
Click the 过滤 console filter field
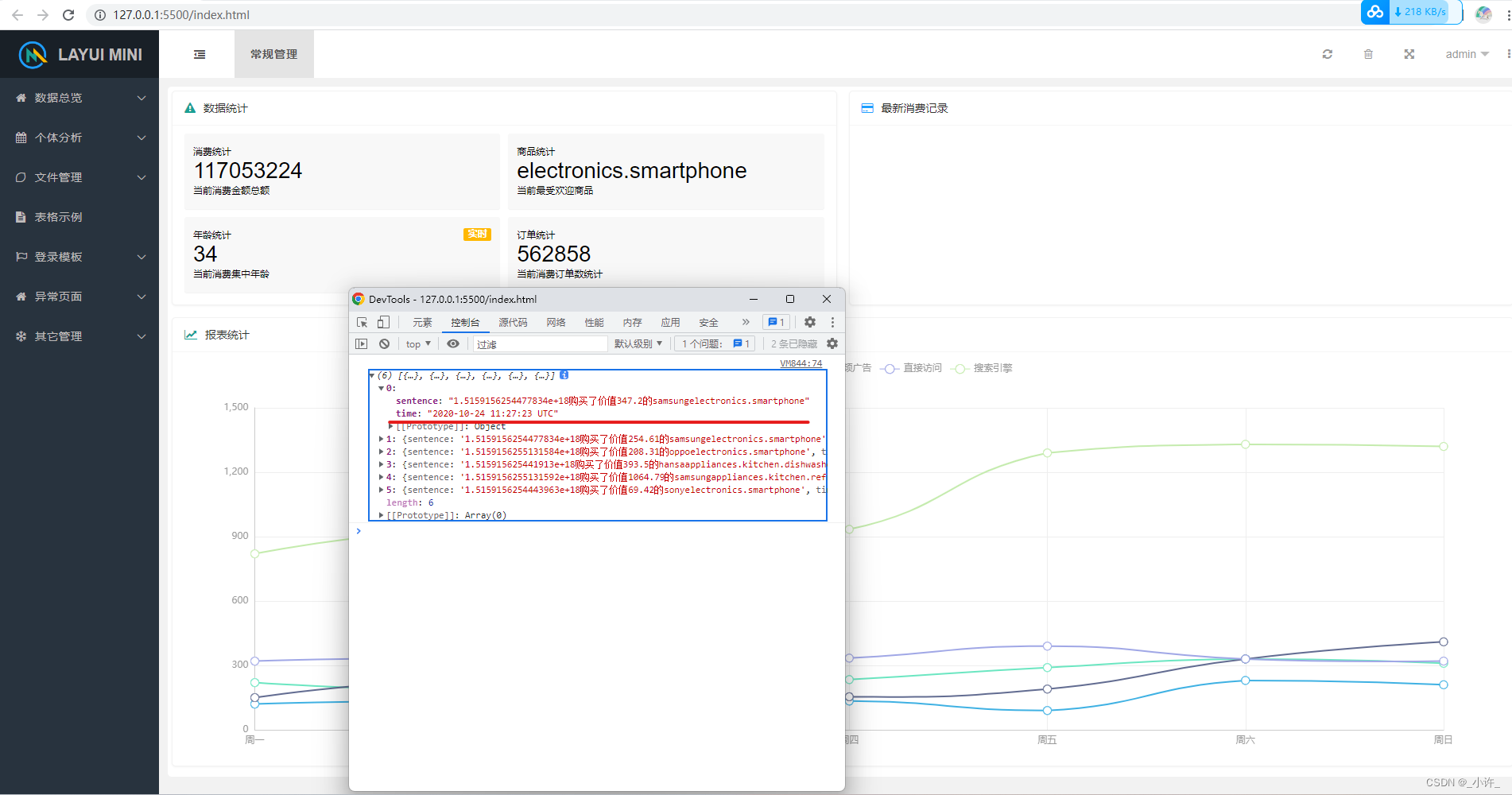(x=541, y=343)
